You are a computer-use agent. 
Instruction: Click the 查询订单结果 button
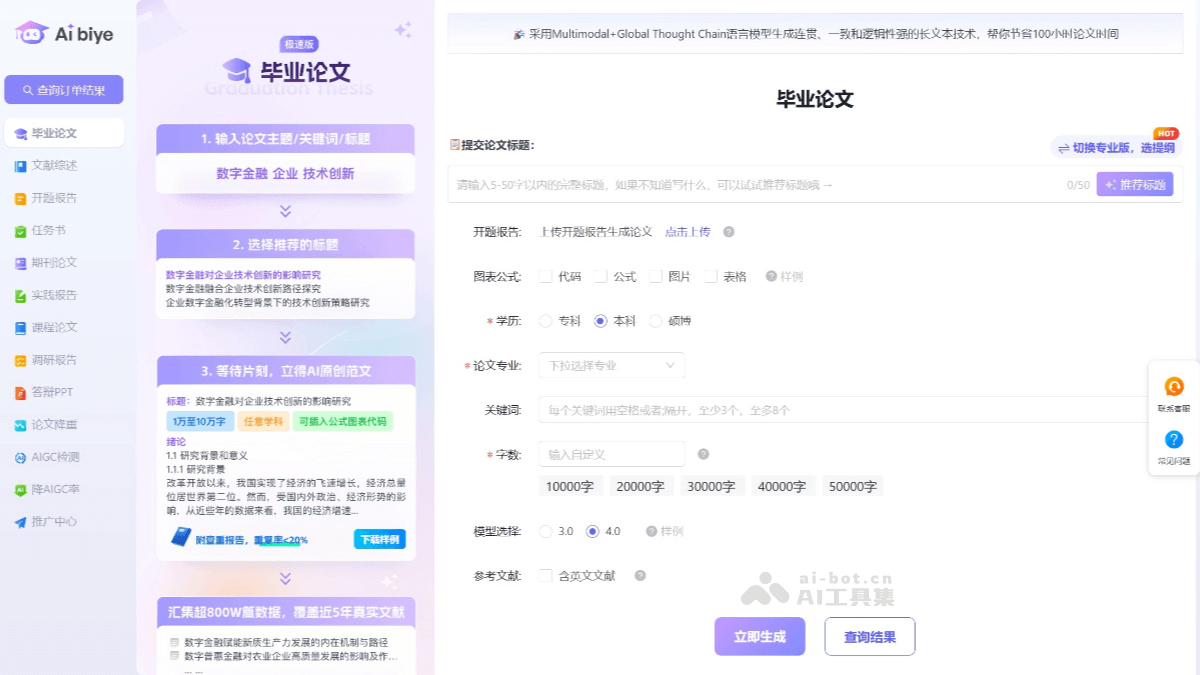(x=64, y=90)
